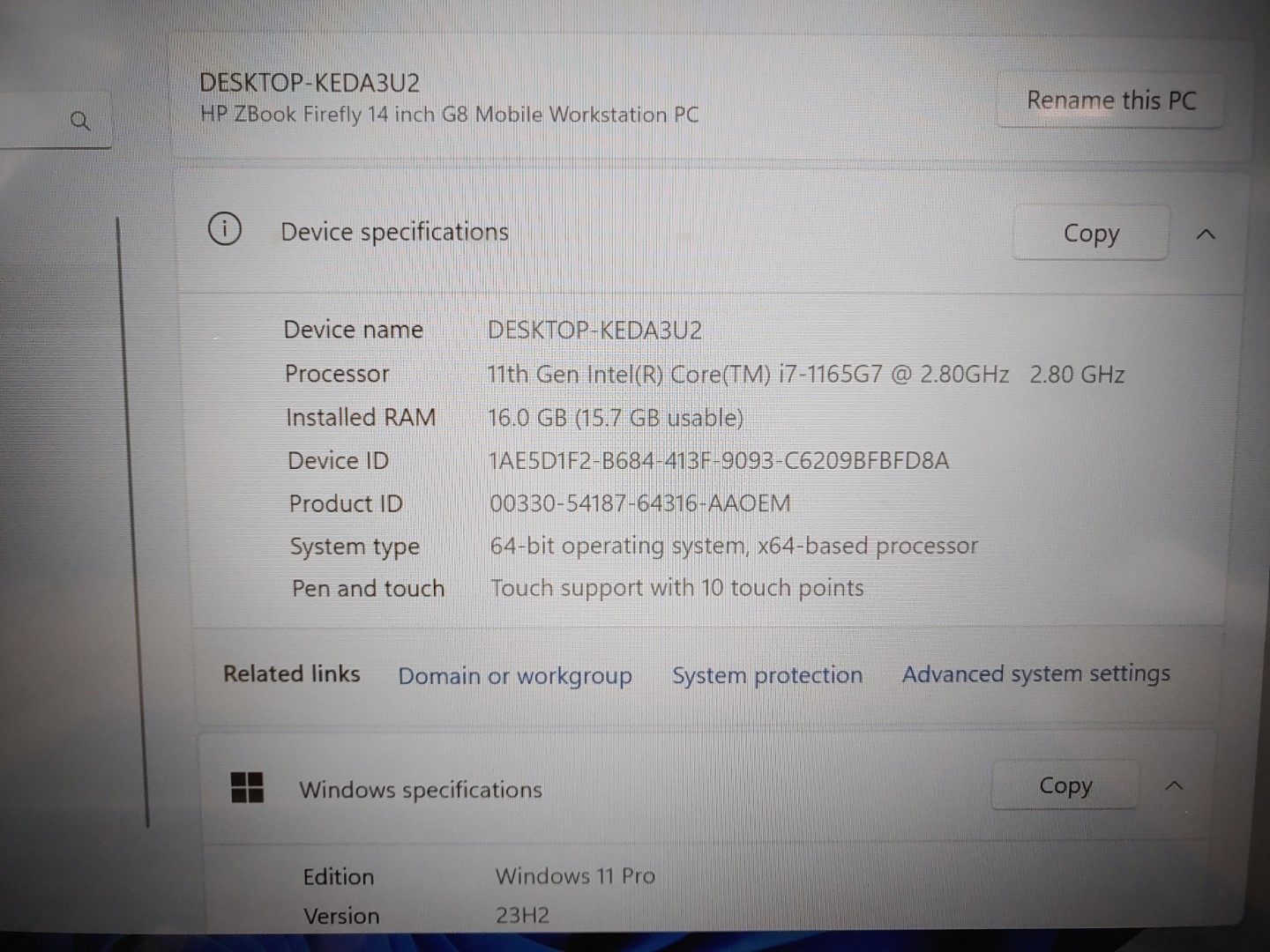Viewport: 1270px width, 952px height.
Task: Open Domain or workgroup link
Action: coord(515,676)
